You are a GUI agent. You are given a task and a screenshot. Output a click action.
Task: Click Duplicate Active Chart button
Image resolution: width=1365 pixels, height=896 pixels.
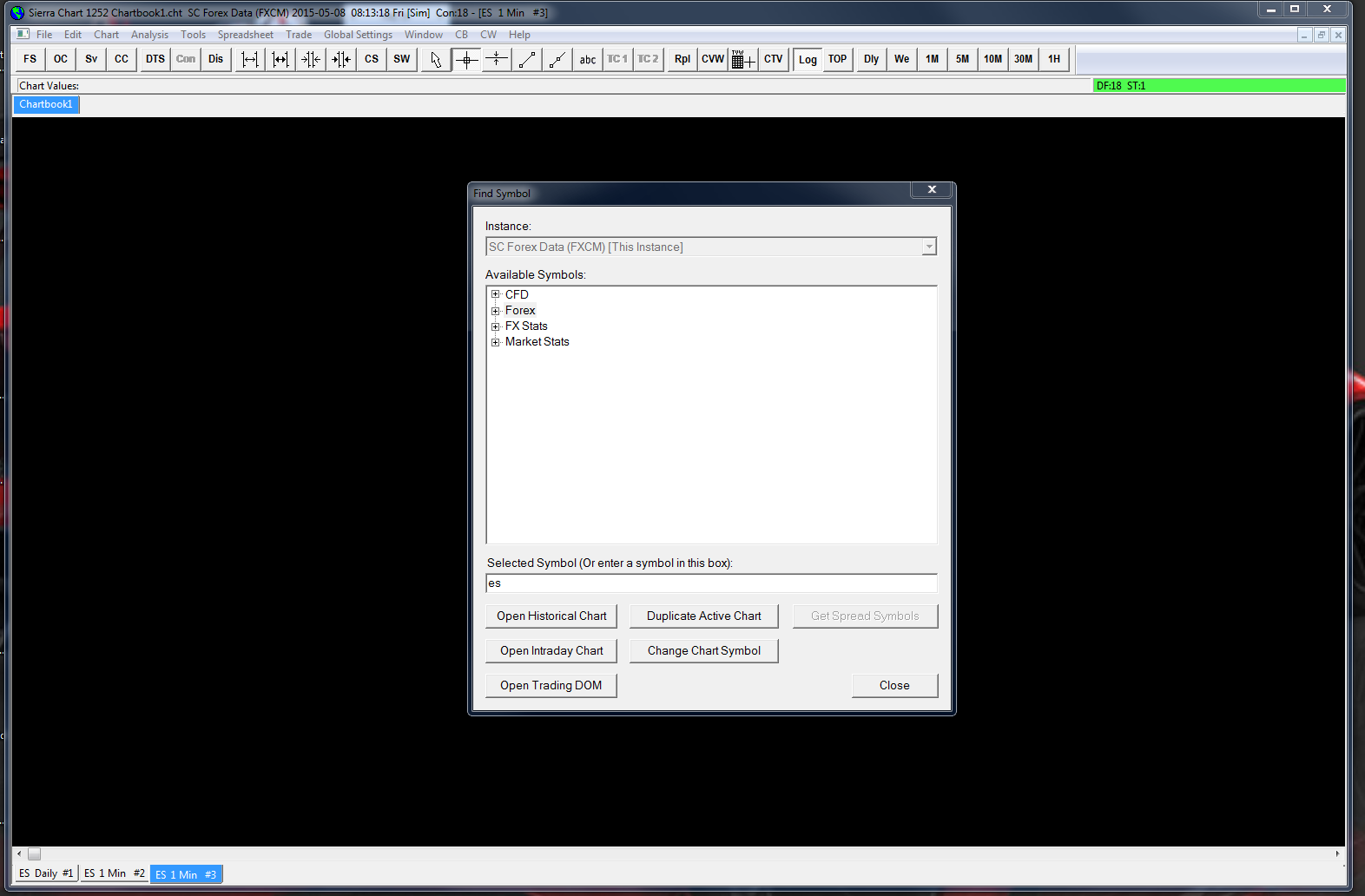pos(704,616)
